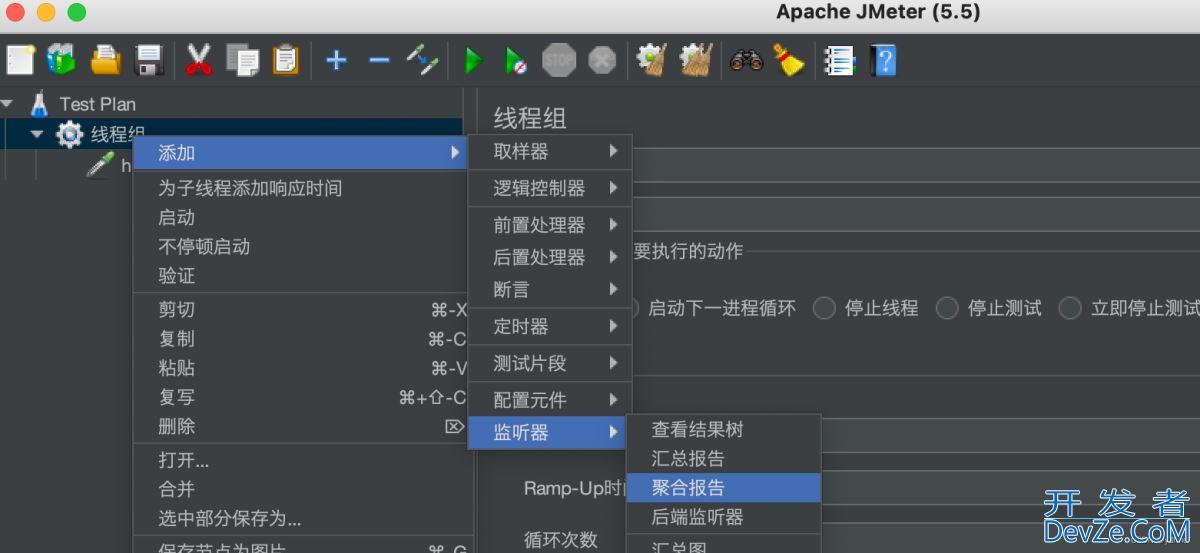Choose 不停顿启动 from the context menu
The width and height of the screenshot is (1200, 553).
tap(300, 246)
